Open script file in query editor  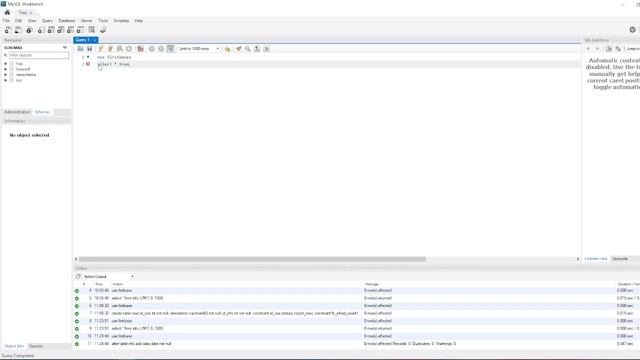pos(80,49)
